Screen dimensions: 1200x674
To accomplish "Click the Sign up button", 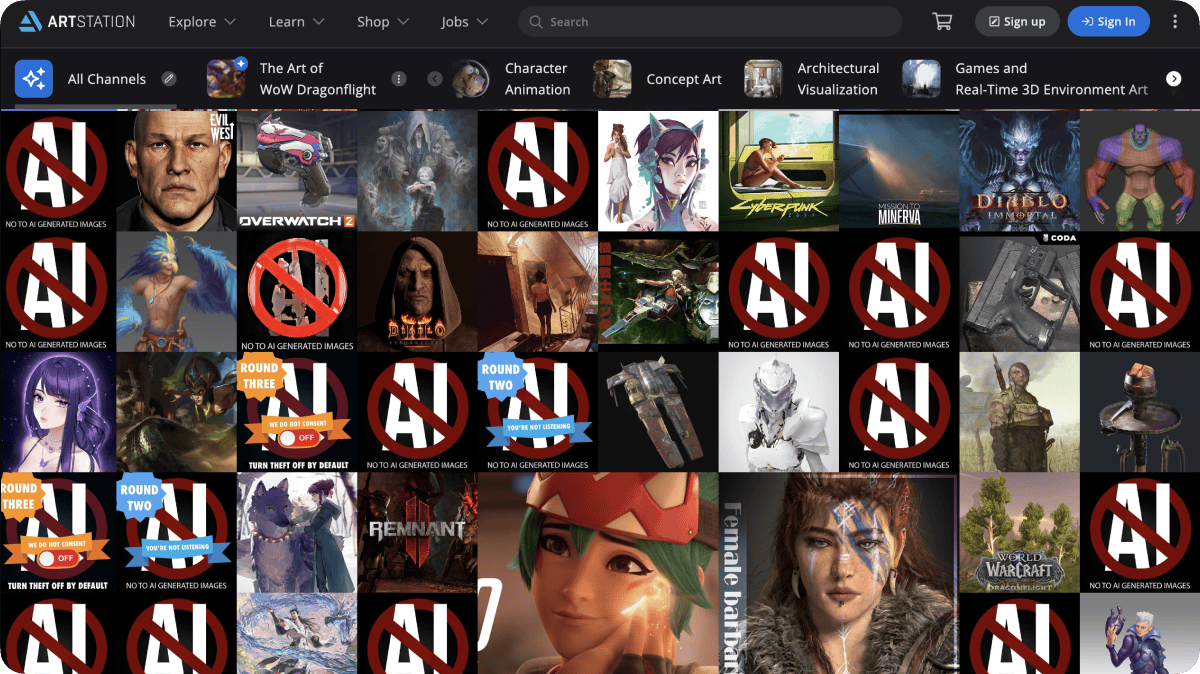I will (x=1017, y=21).
